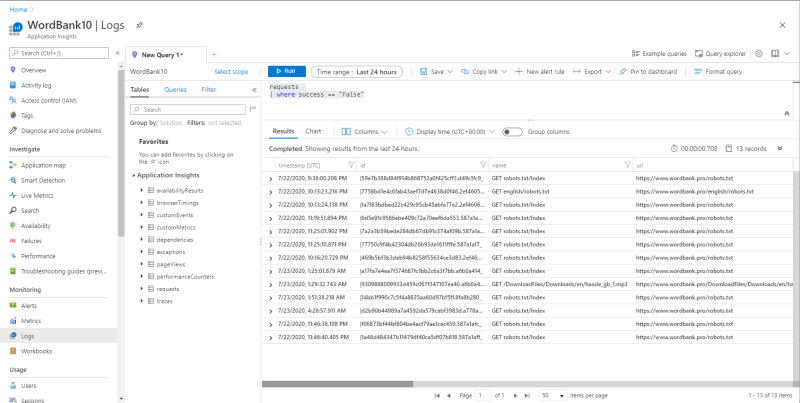Open the Copy link menu
Image resolution: width=800 pixels, height=403 pixels.
point(484,72)
